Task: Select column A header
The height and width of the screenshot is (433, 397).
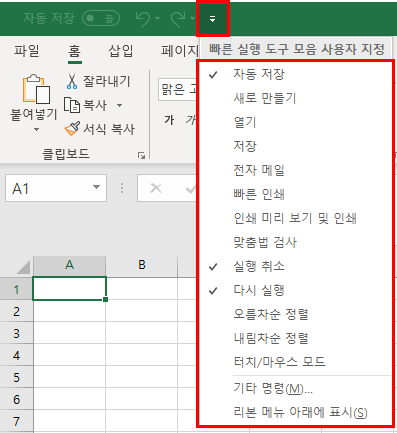Action: [70, 266]
